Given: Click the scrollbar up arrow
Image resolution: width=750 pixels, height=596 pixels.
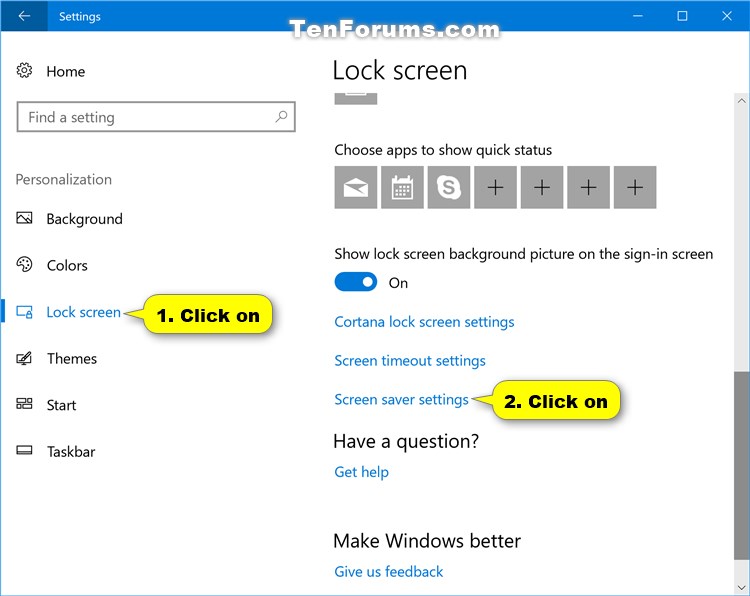Looking at the screenshot, I should 741,100.
